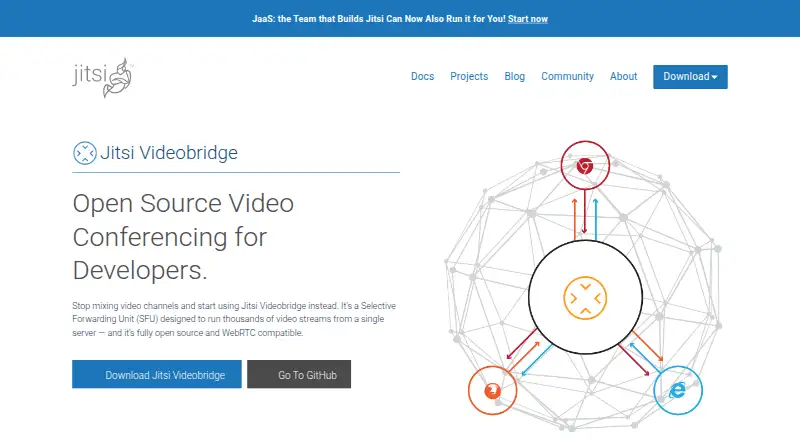Open the About page
The height and width of the screenshot is (440, 800).
pyautogui.click(x=623, y=76)
